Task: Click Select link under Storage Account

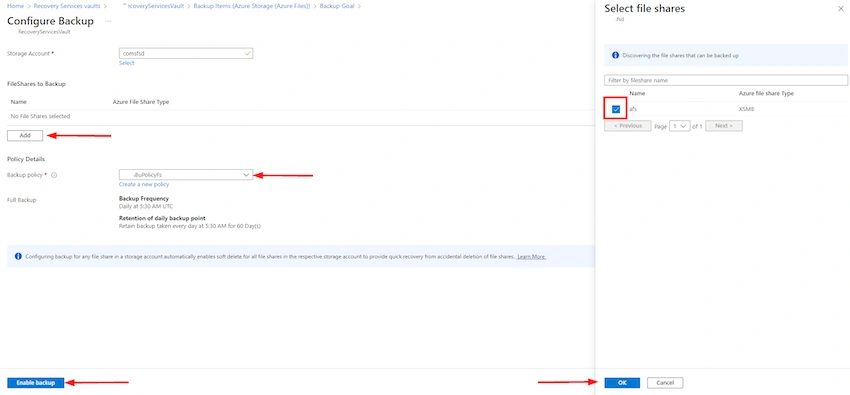Action: [x=126, y=63]
